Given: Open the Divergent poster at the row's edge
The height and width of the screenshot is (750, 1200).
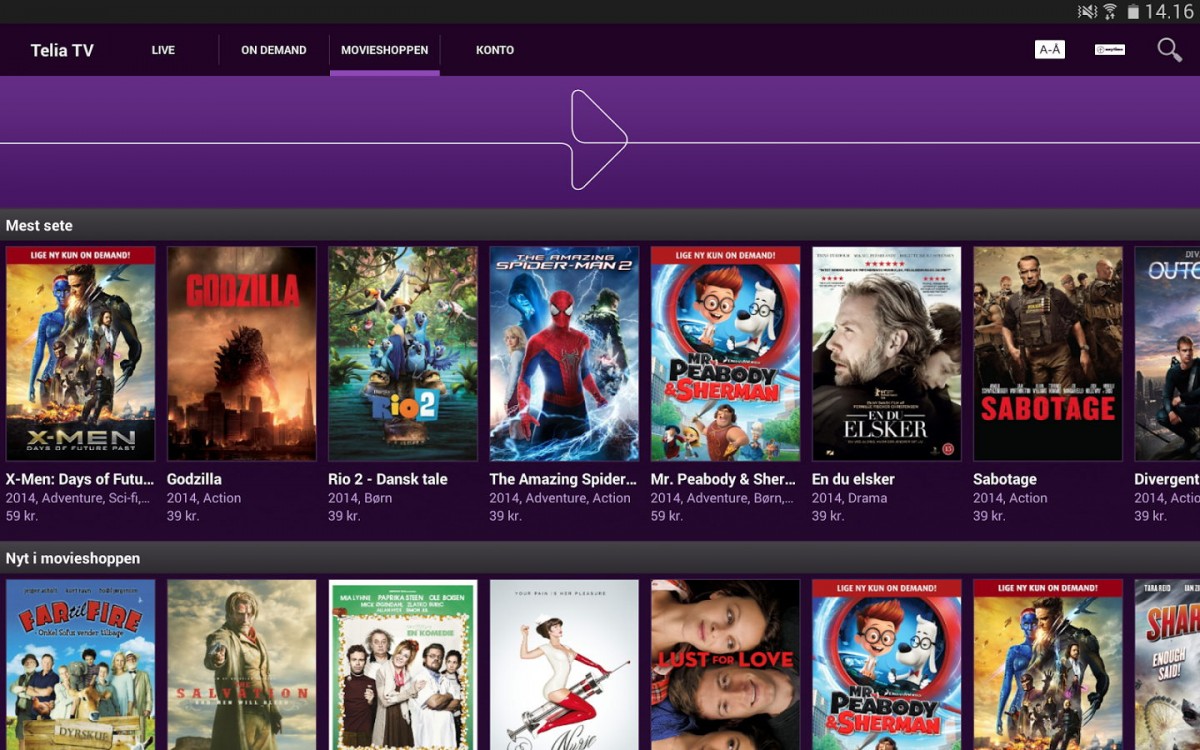Looking at the screenshot, I should point(1167,354).
